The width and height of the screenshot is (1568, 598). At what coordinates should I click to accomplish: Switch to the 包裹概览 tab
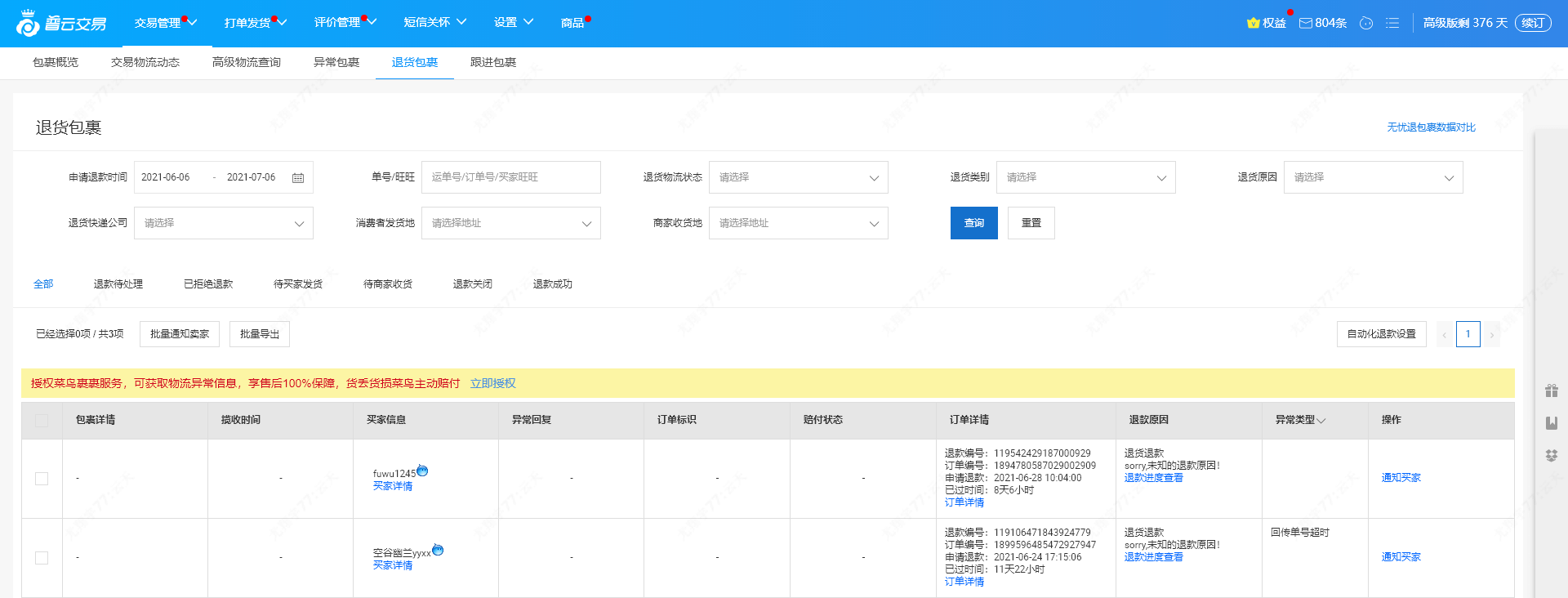[x=56, y=62]
